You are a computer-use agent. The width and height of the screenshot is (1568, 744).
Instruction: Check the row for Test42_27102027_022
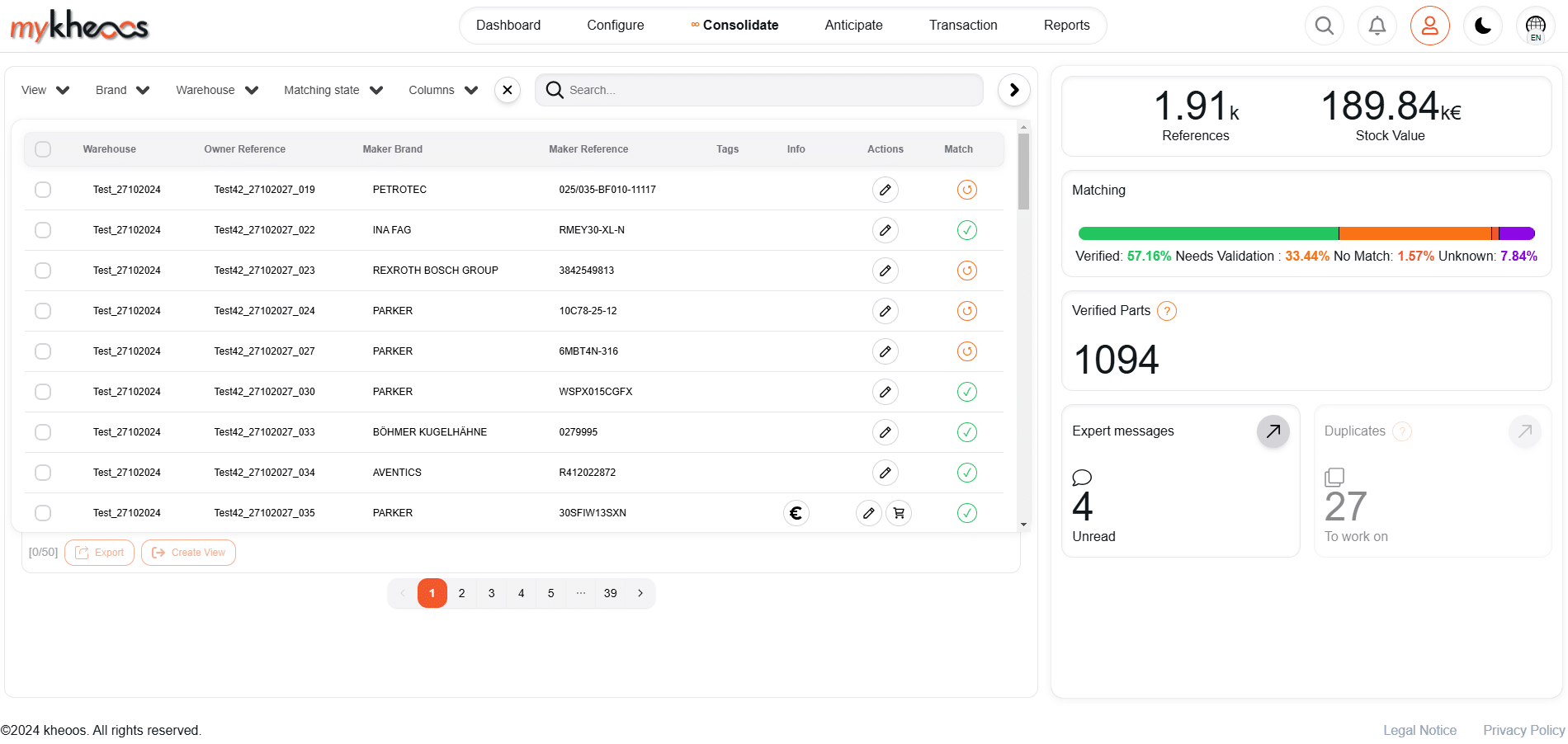click(43, 230)
